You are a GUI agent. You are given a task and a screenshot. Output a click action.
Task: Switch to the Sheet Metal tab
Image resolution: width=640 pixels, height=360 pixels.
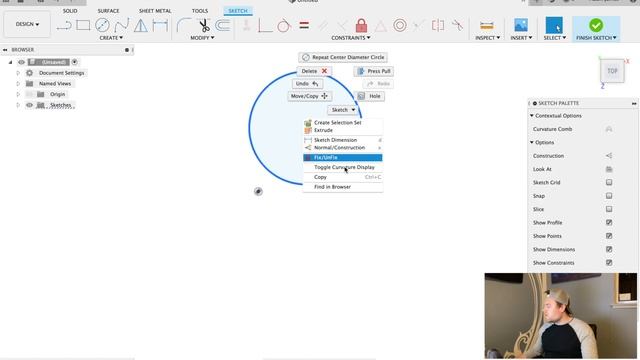[155, 11]
